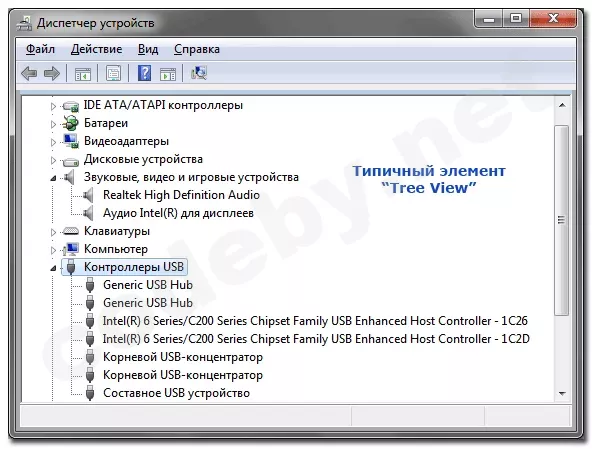Screen dimensions: 592x449
Task: Click the IDE ATA/ATAPI controllers icon
Action: tap(71, 106)
